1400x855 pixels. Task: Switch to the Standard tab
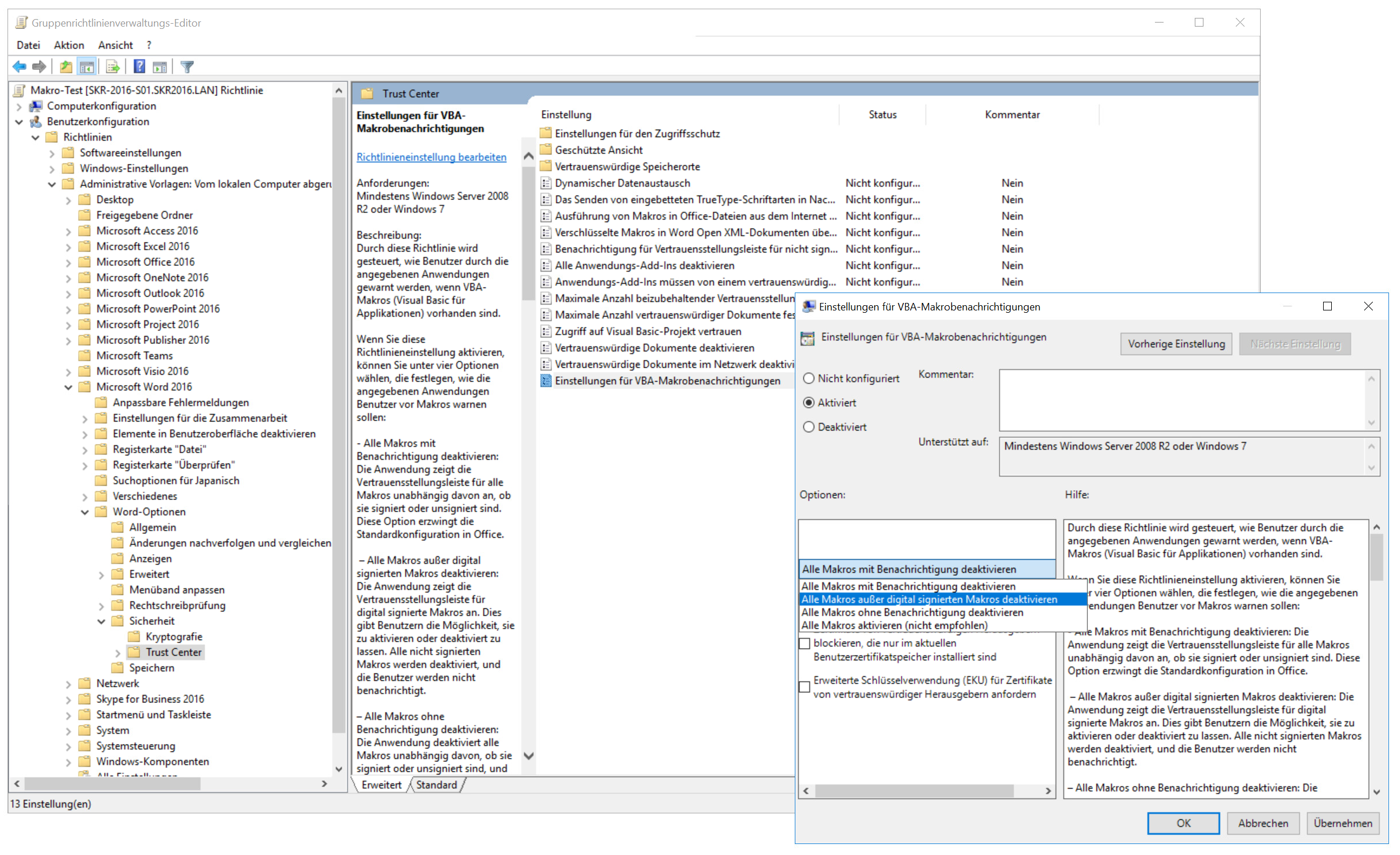click(436, 784)
